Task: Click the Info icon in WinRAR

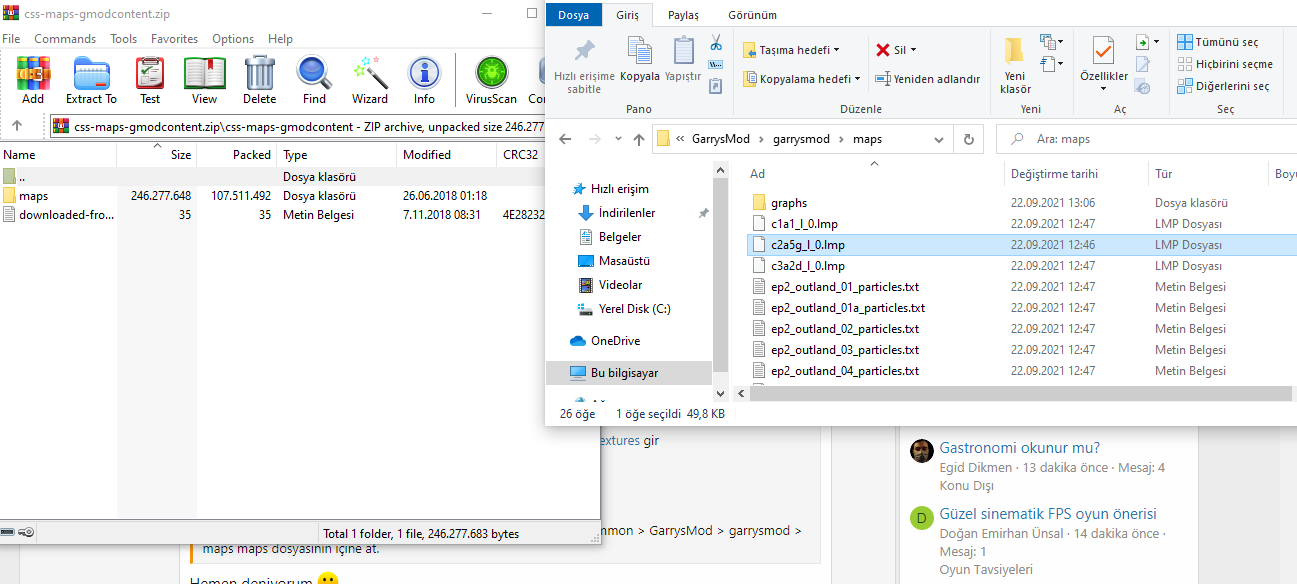Action: [424, 80]
